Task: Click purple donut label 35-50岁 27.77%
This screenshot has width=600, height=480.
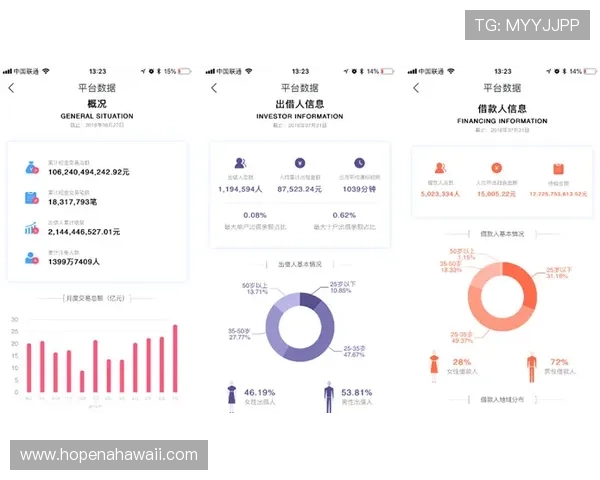Action: (239, 334)
